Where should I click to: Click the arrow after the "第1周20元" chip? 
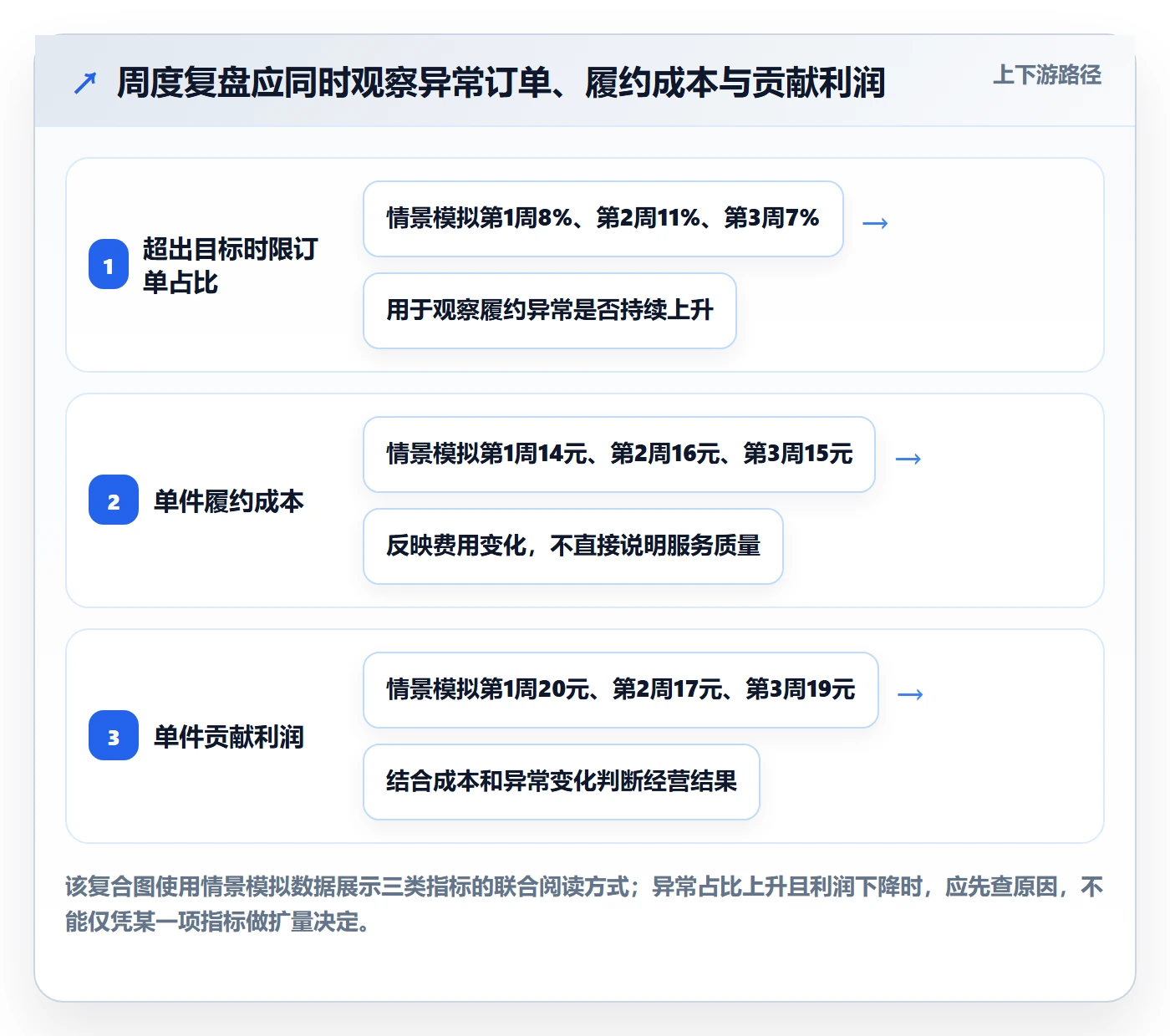point(910,694)
